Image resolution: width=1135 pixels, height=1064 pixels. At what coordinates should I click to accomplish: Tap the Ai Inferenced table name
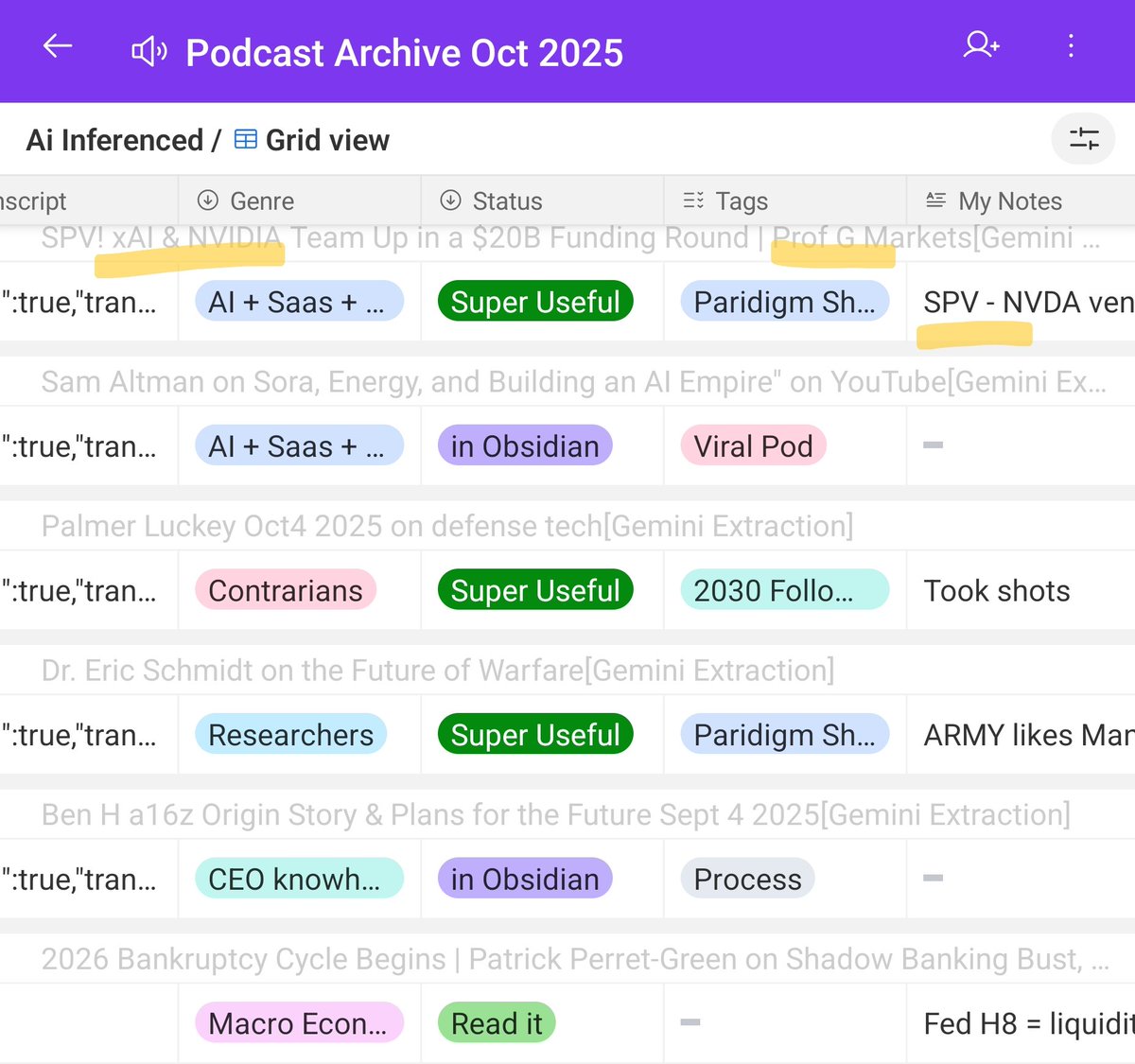[114, 140]
